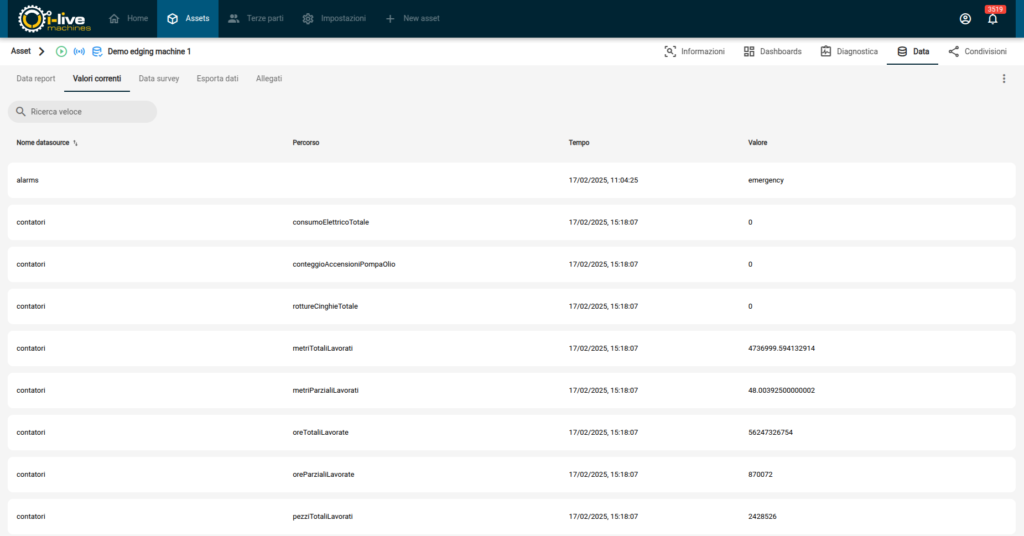This screenshot has height=536, width=1024.
Task: Focus the Ricerca veloce search field
Action: coord(90,112)
